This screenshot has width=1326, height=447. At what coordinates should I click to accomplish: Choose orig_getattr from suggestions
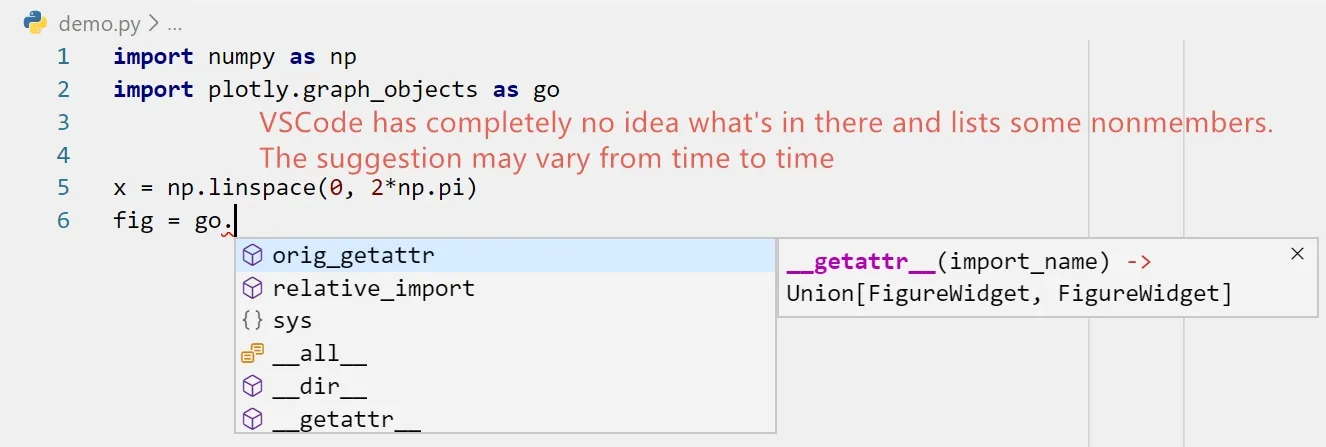point(506,255)
